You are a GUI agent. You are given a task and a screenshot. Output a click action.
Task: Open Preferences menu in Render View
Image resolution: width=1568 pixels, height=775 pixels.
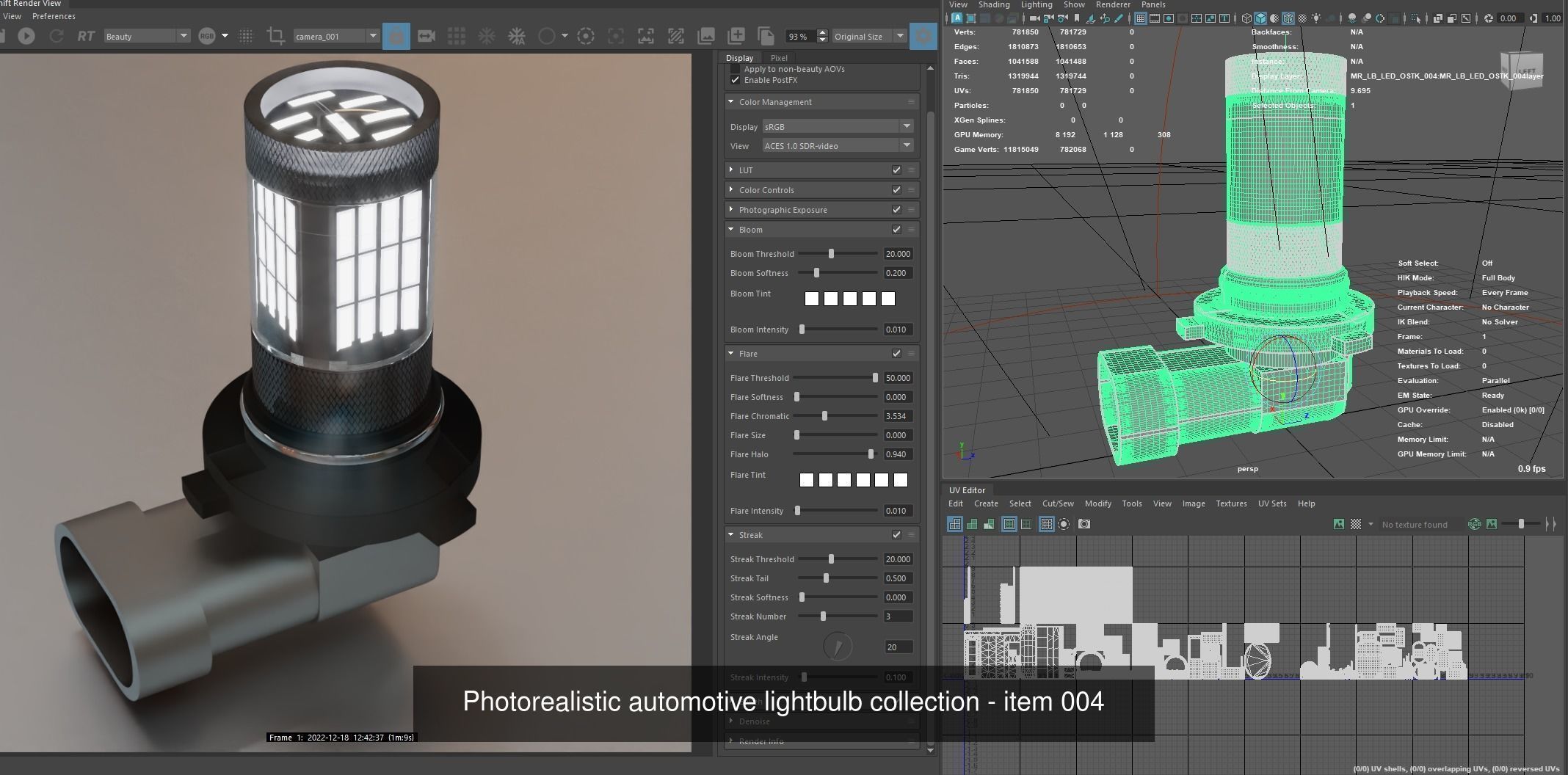[x=54, y=16]
